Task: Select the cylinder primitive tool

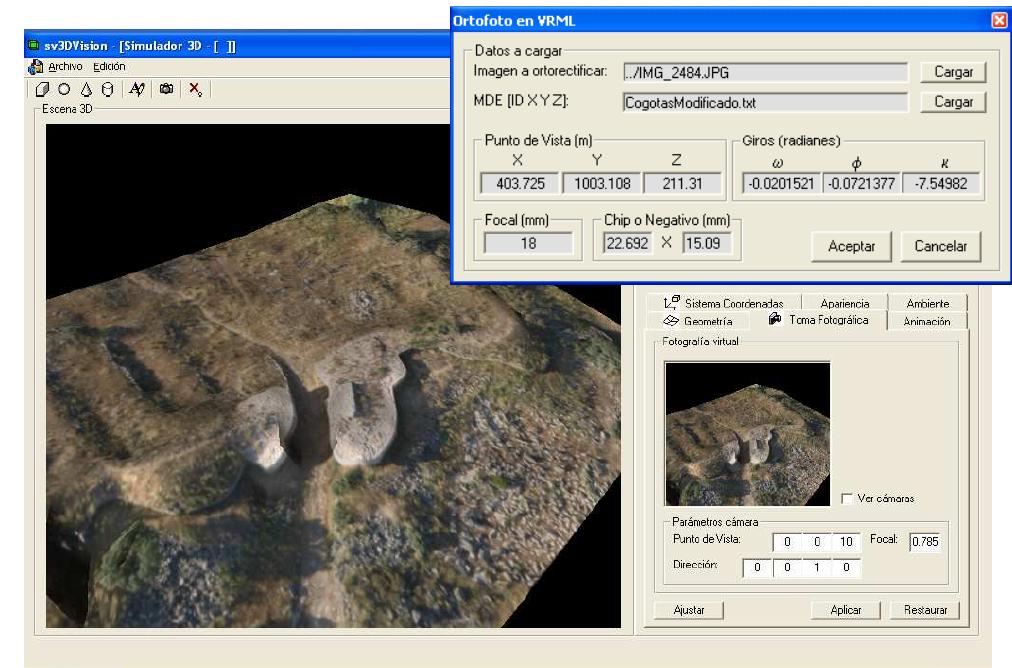Action: tap(107, 89)
